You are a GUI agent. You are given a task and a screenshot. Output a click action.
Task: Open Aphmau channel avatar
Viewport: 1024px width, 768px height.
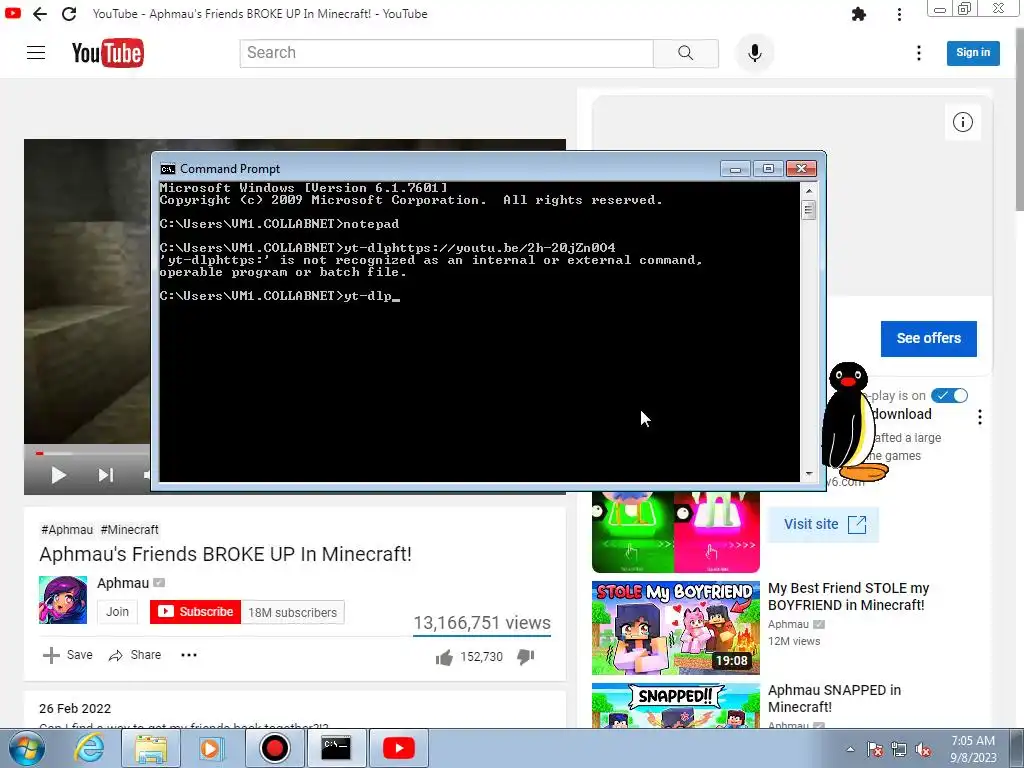coord(63,600)
